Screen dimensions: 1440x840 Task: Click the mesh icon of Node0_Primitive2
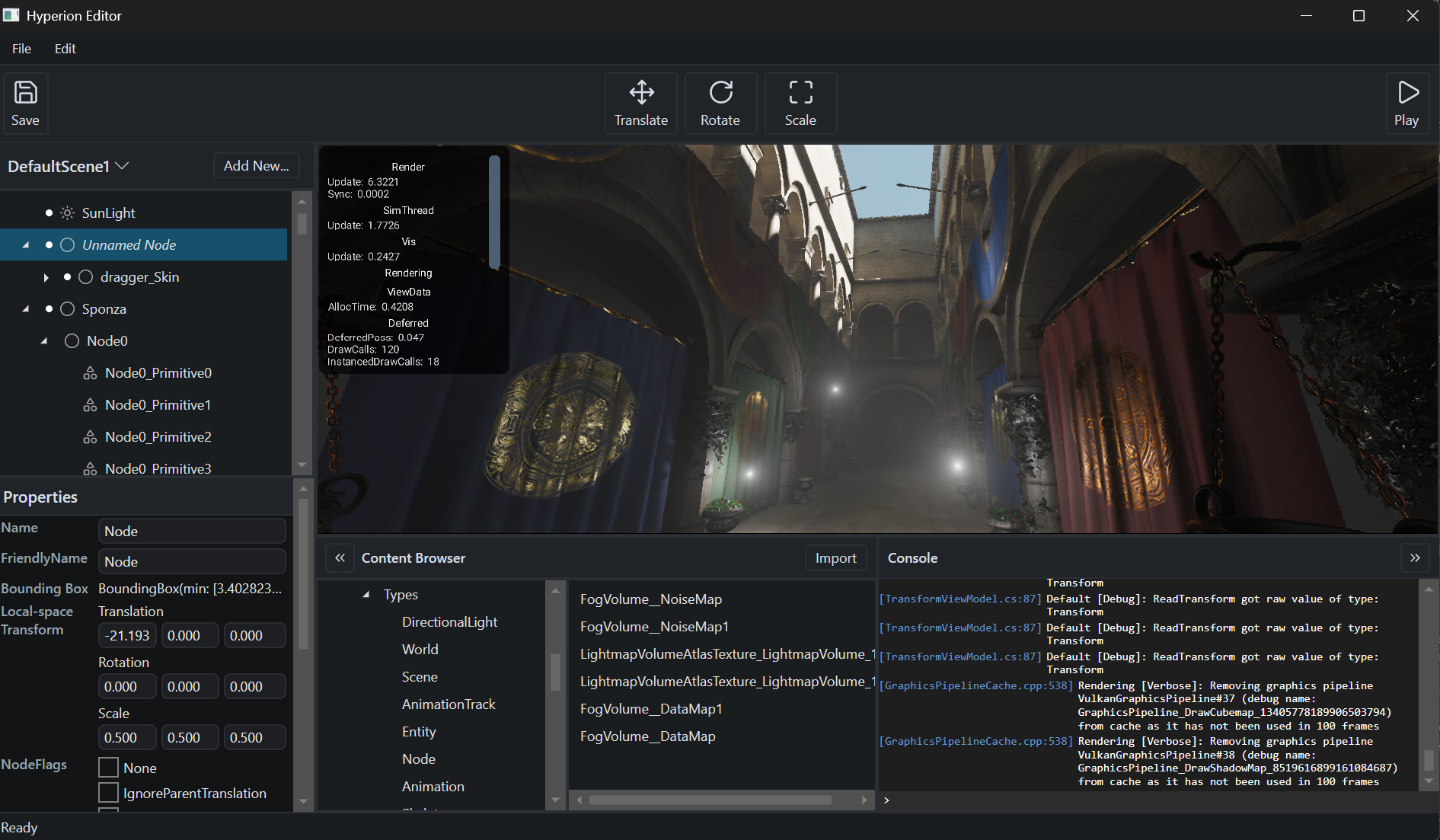pos(91,437)
